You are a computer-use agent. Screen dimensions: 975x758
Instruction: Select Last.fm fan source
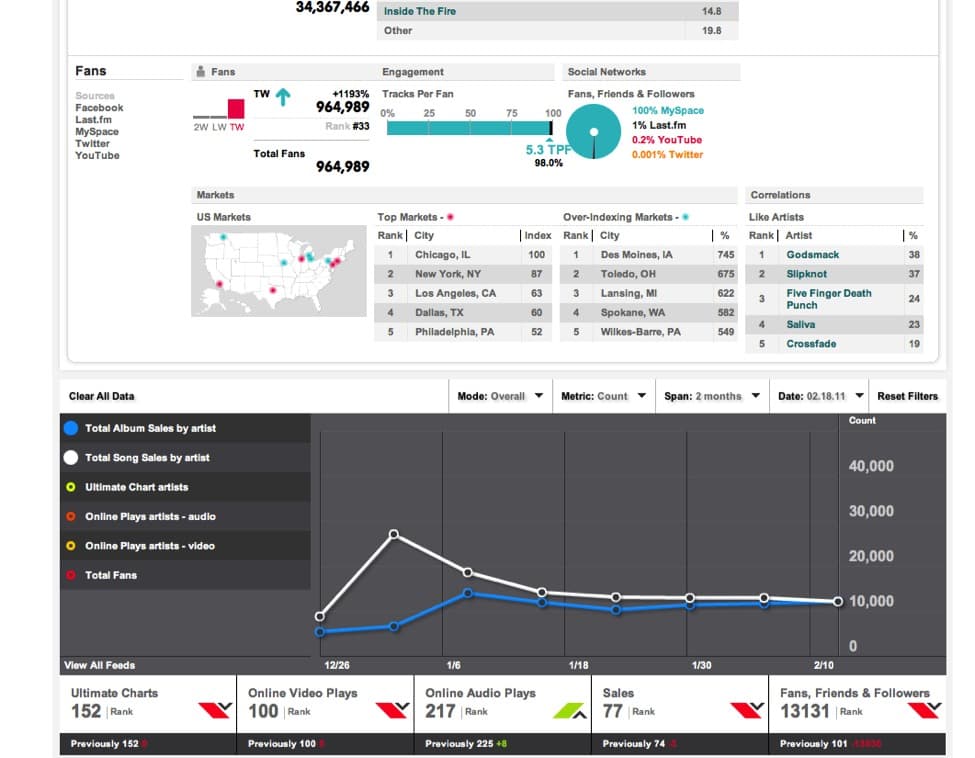pyautogui.click(x=93, y=119)
